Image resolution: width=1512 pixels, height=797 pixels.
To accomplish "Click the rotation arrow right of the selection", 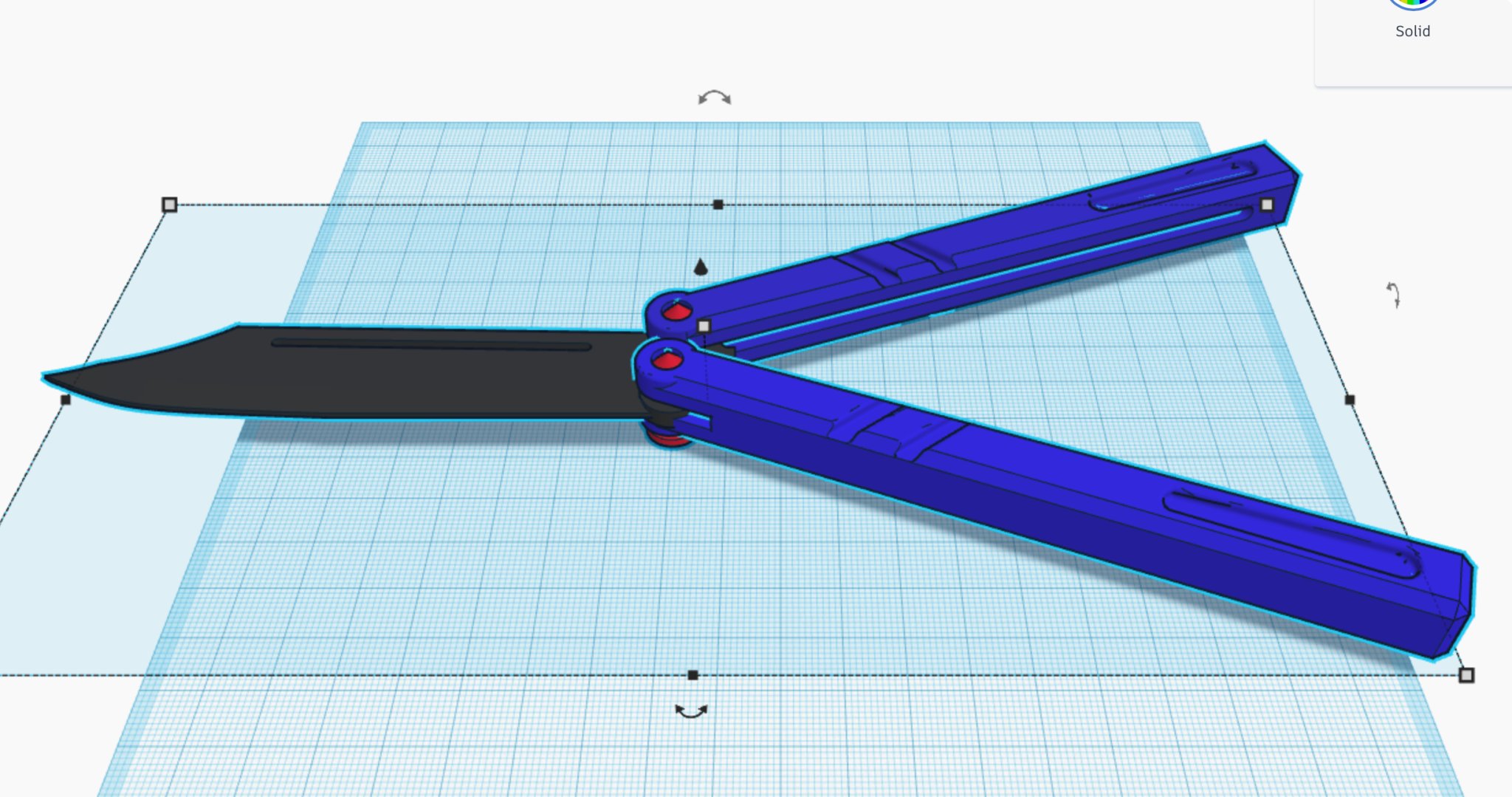I will [1393, 295].
